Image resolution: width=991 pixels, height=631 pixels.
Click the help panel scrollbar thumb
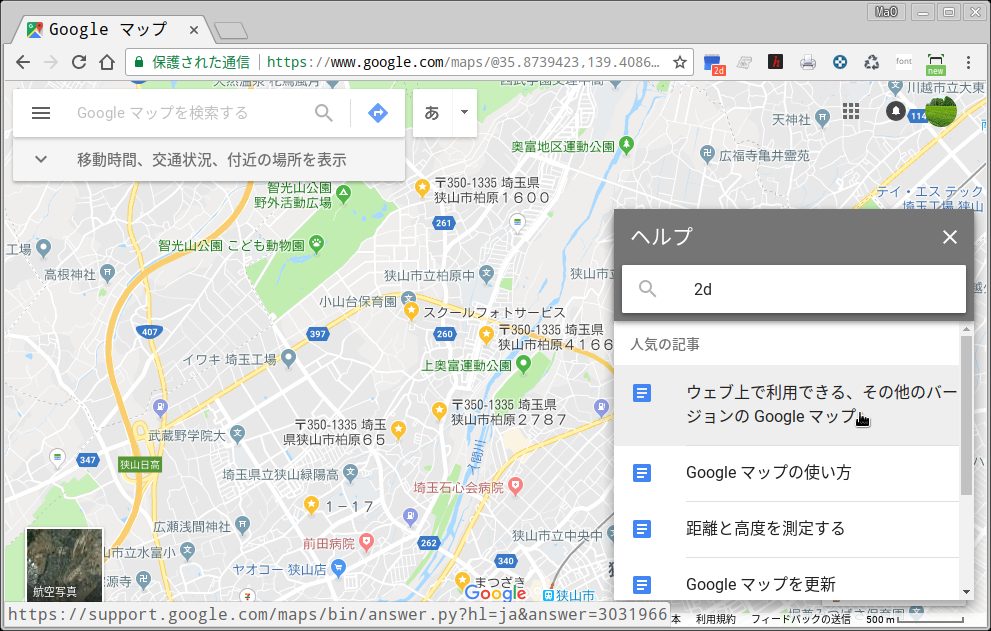[x=966, y=415]
